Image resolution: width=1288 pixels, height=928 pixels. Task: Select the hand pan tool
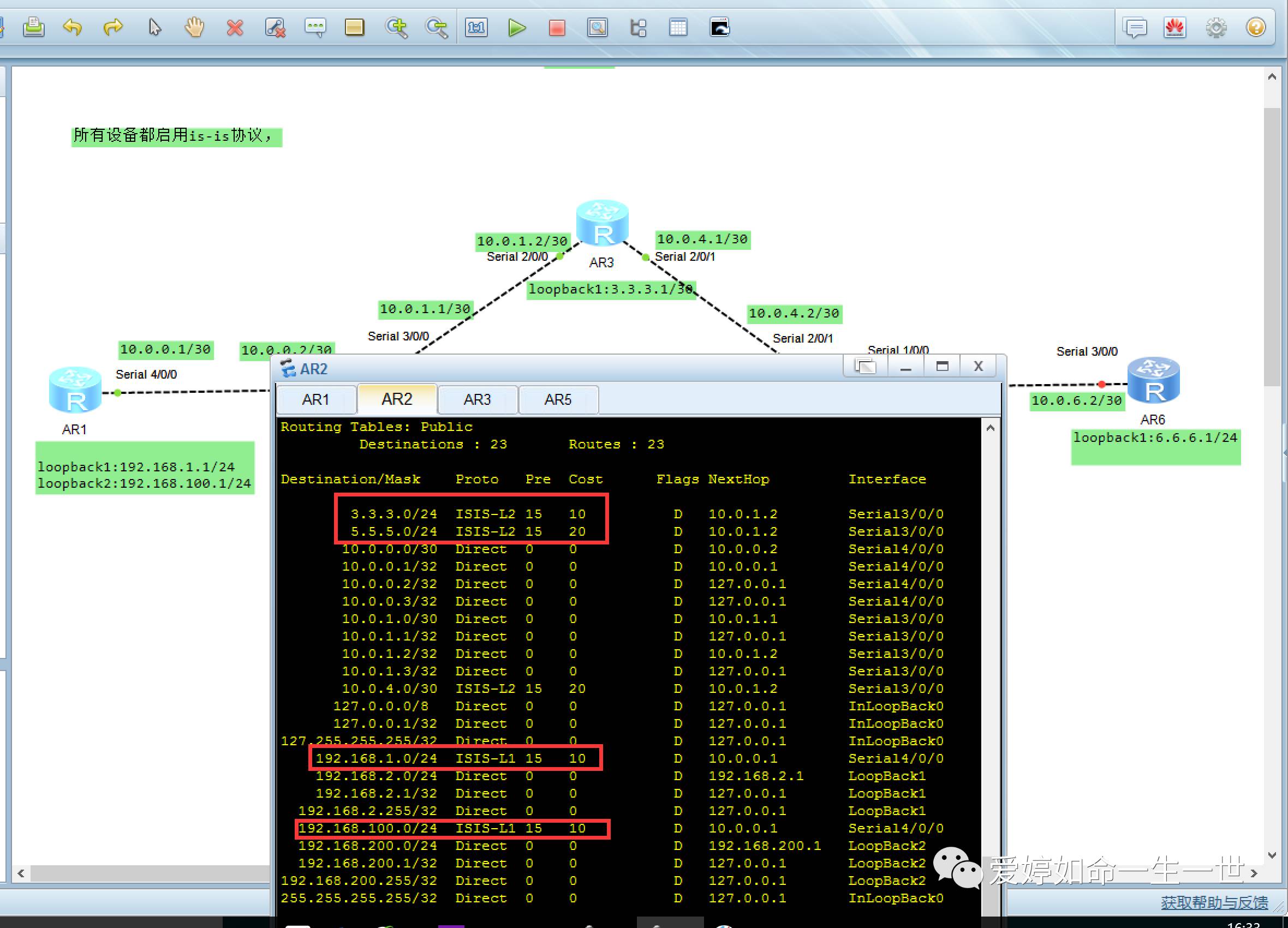194,27
